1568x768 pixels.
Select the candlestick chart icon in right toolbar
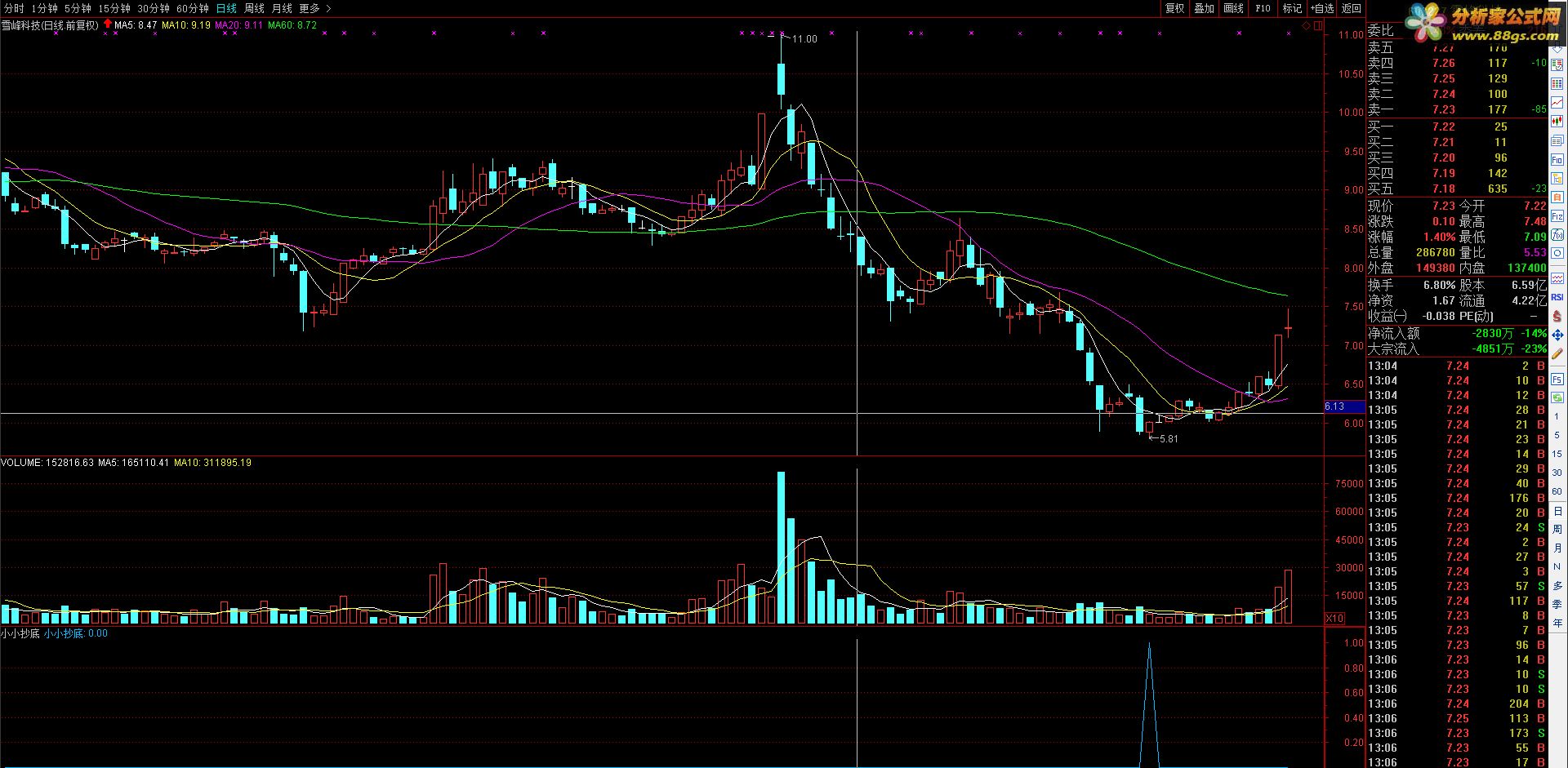[x=1557, y=121]
